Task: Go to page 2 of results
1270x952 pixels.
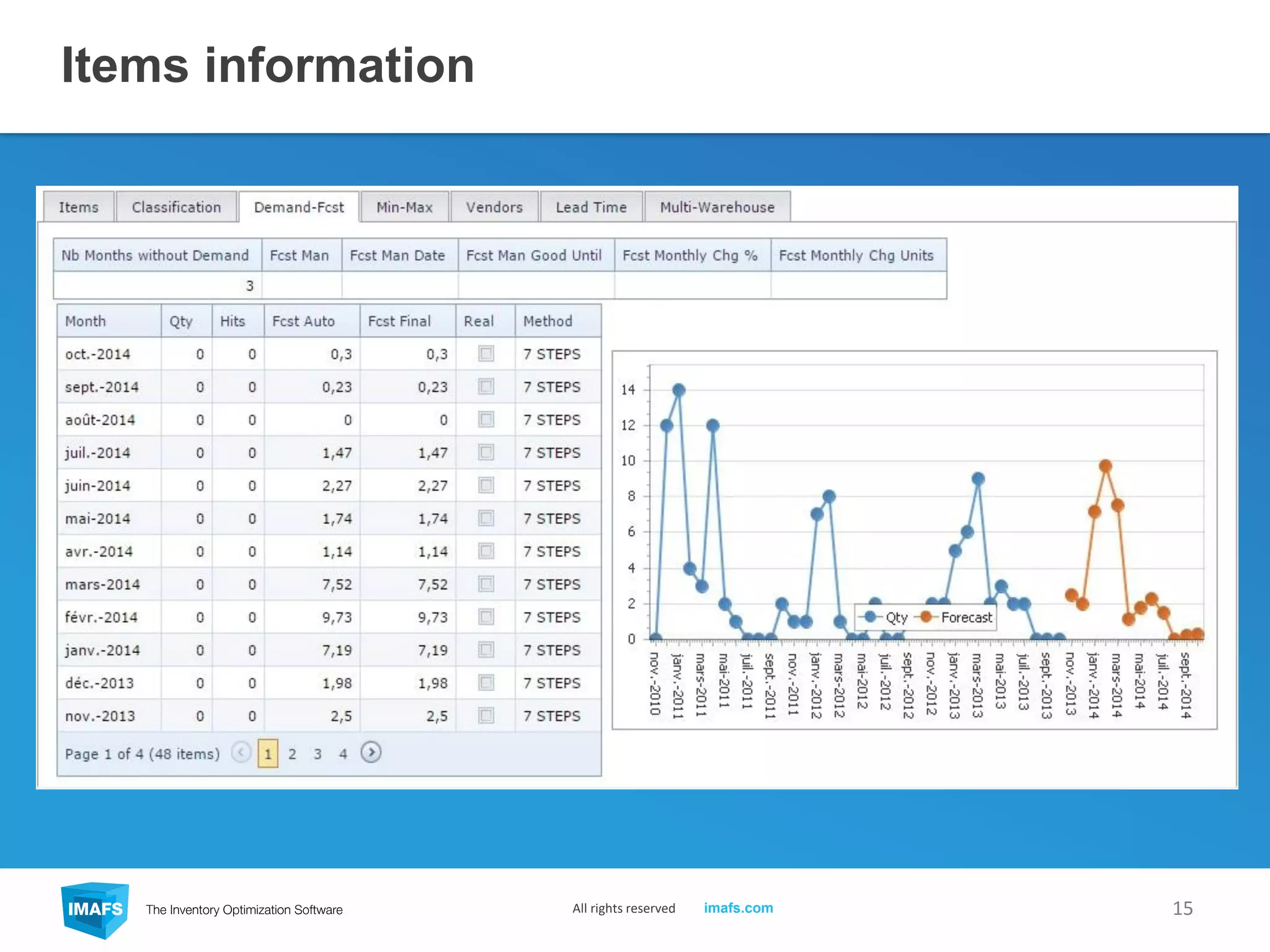Action: pyautogui.click(x=292, y=754)
